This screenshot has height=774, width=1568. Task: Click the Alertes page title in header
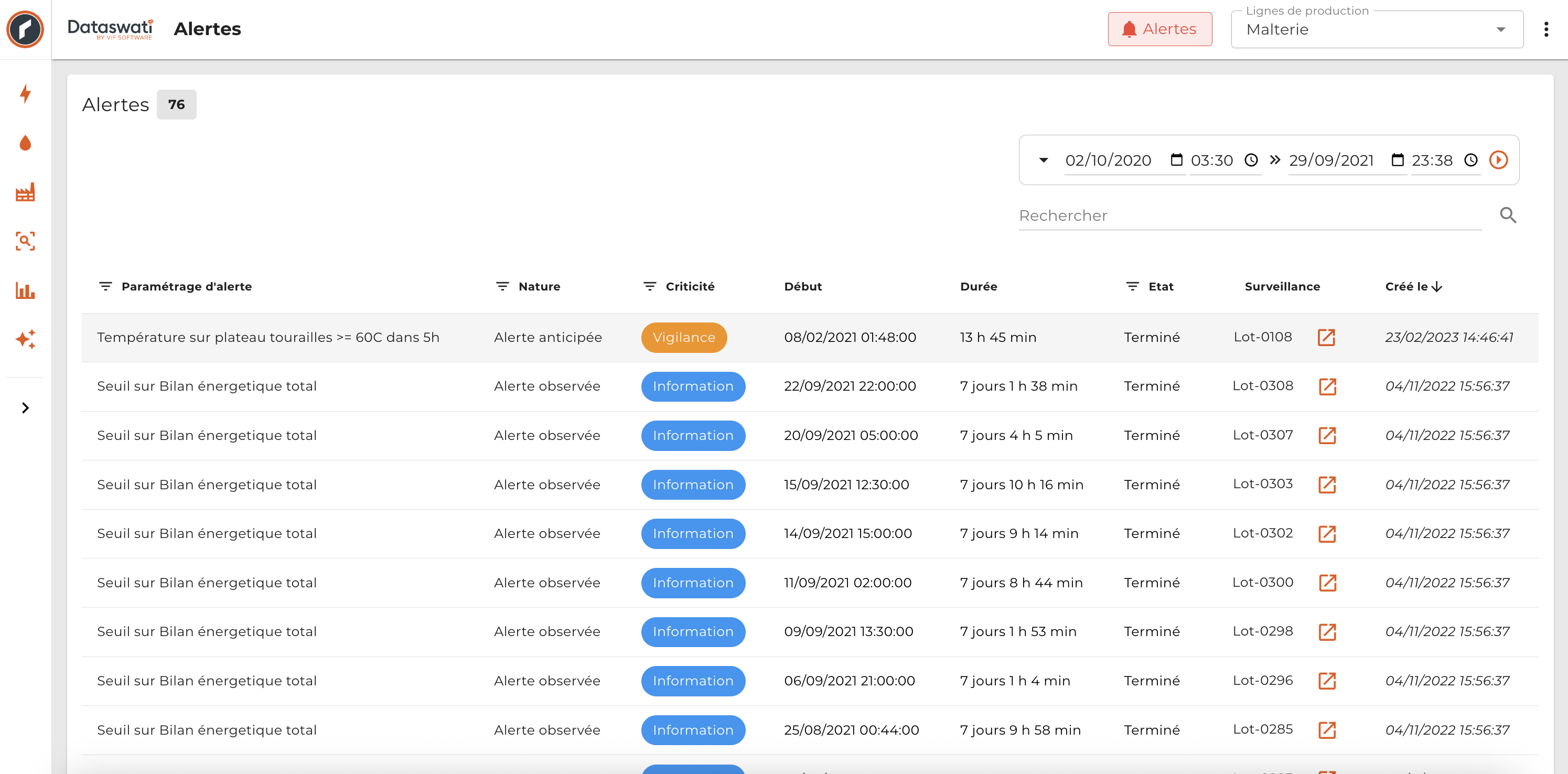(x=207, y=29)
